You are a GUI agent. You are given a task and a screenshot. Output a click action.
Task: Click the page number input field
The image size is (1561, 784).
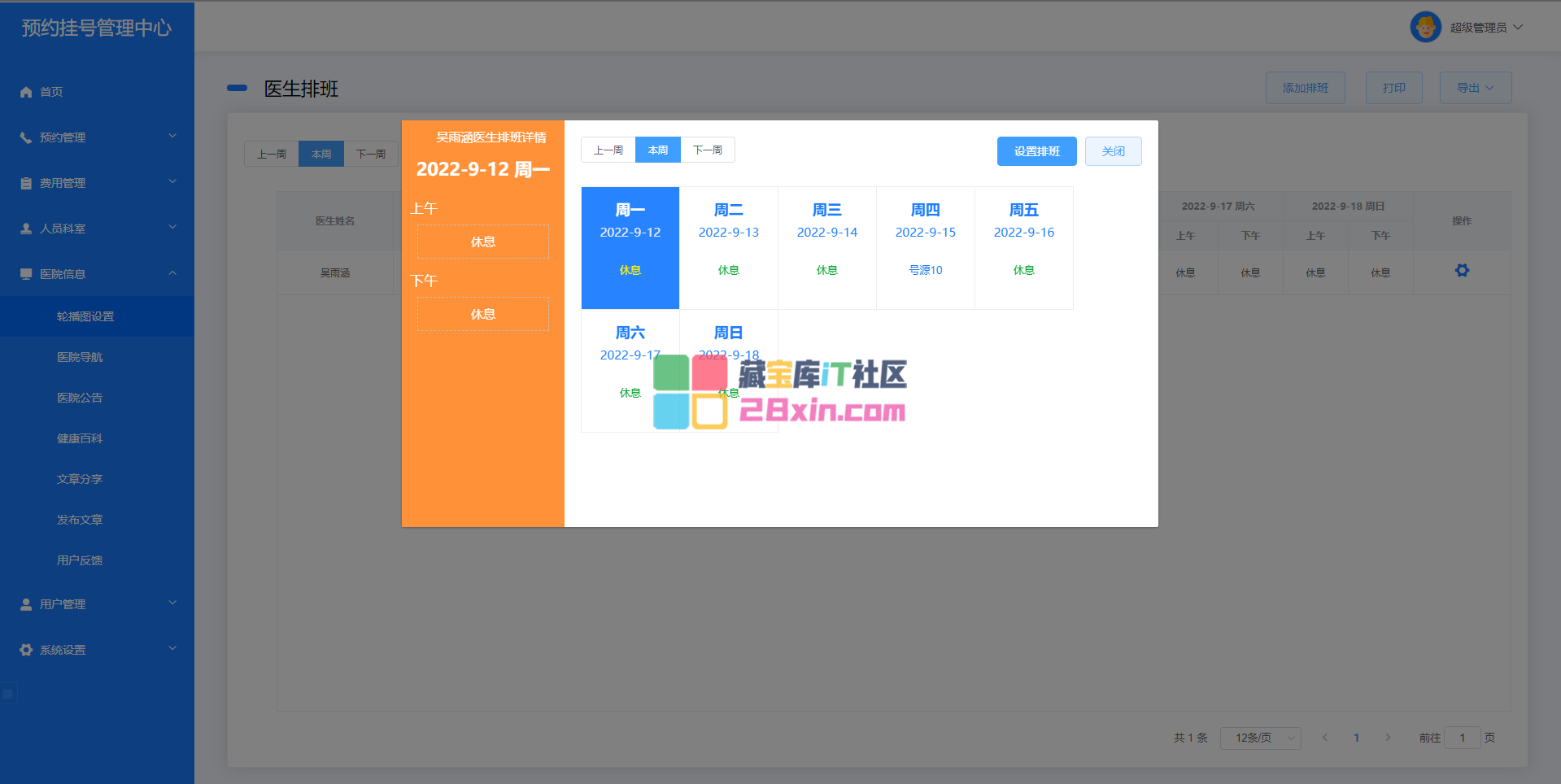click(x=1463, y=738)
